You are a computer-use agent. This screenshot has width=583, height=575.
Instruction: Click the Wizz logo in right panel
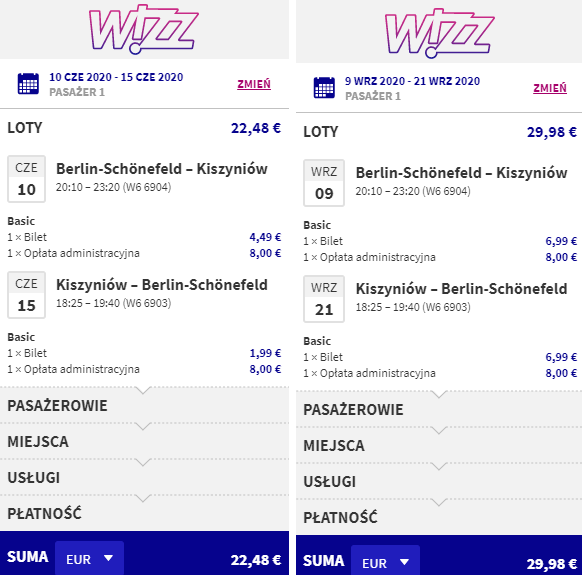click(440, 33)
